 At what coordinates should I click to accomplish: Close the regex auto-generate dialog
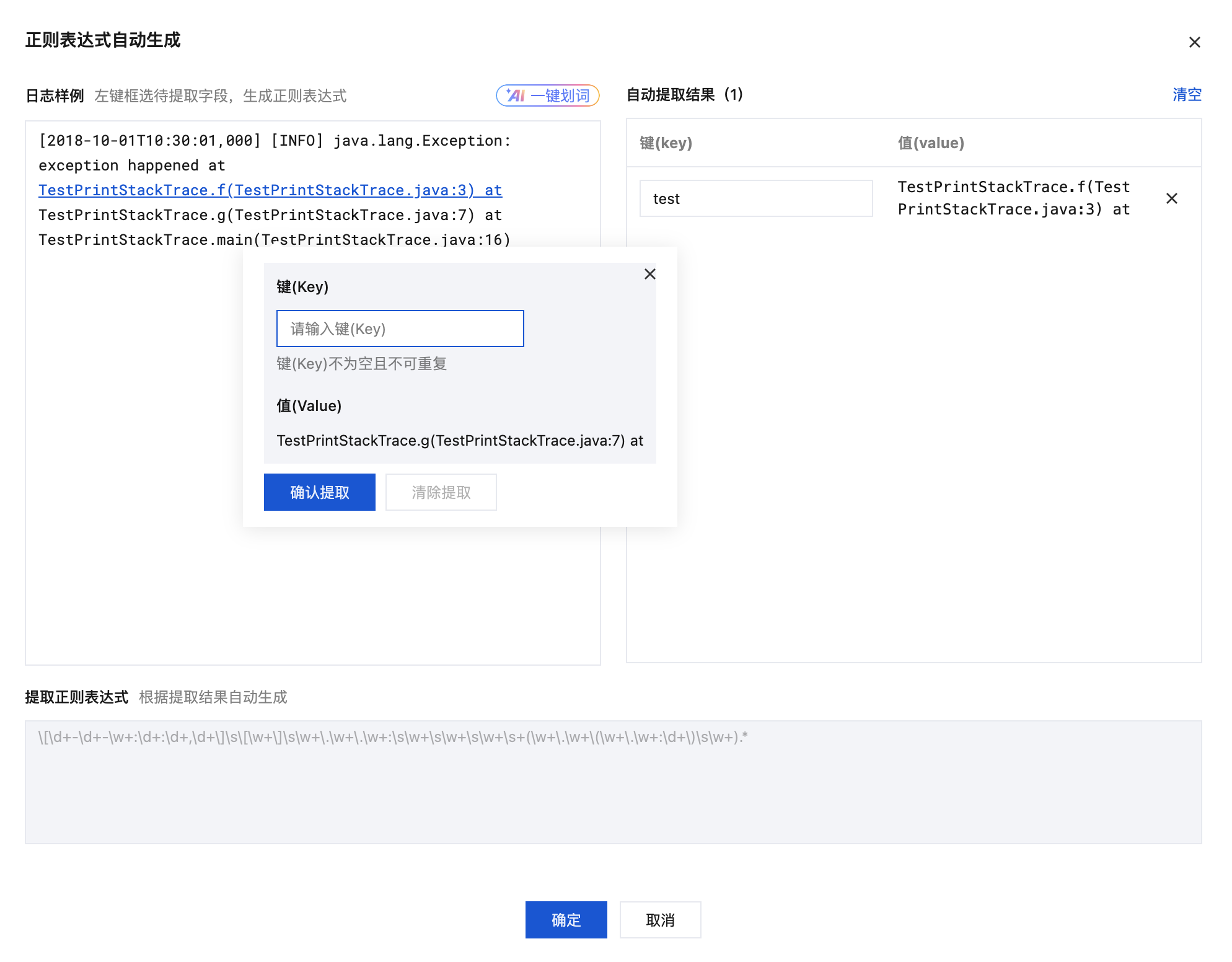coord(1194,42)
